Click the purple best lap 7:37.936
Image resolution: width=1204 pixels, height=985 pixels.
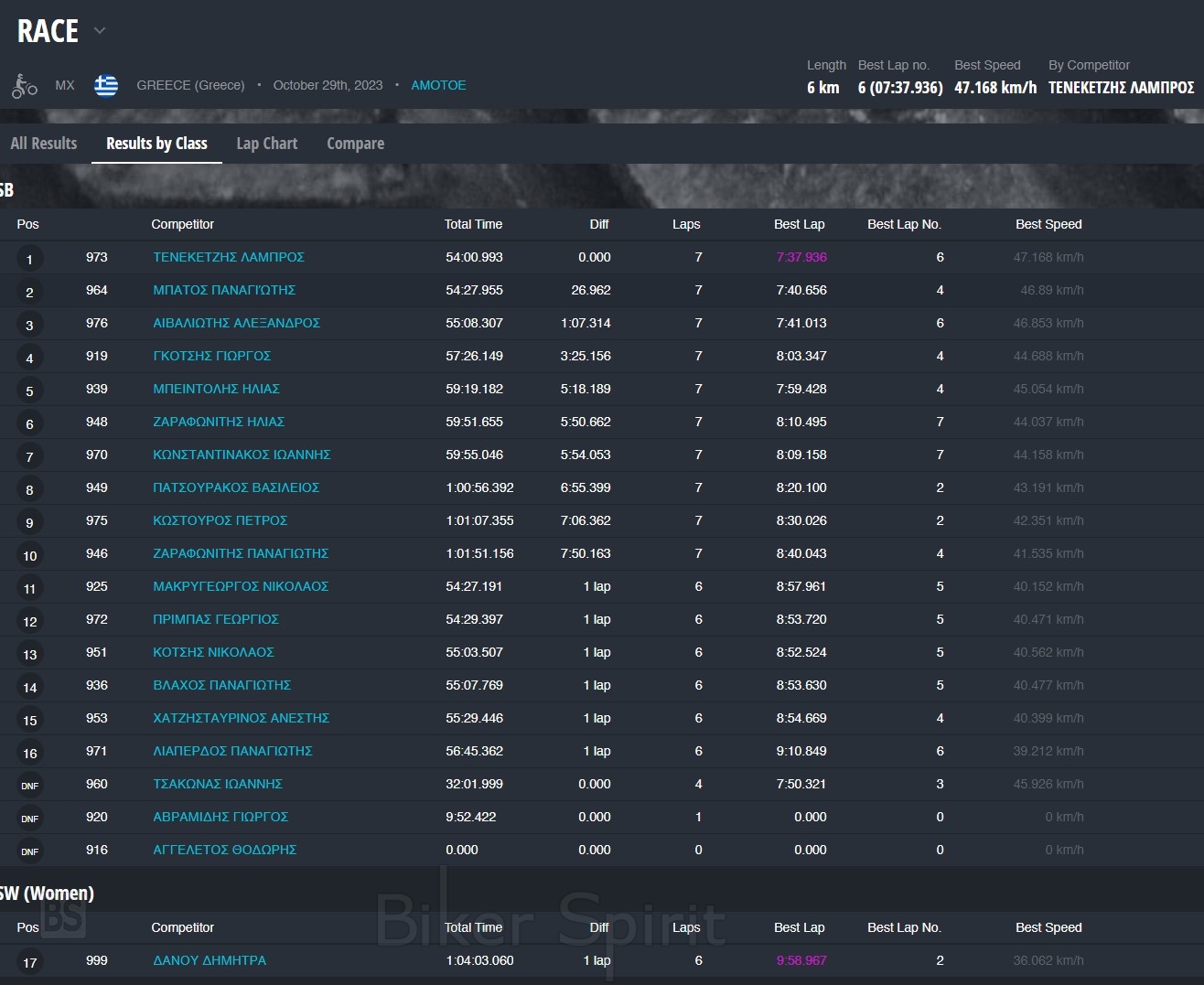point(801,257)
